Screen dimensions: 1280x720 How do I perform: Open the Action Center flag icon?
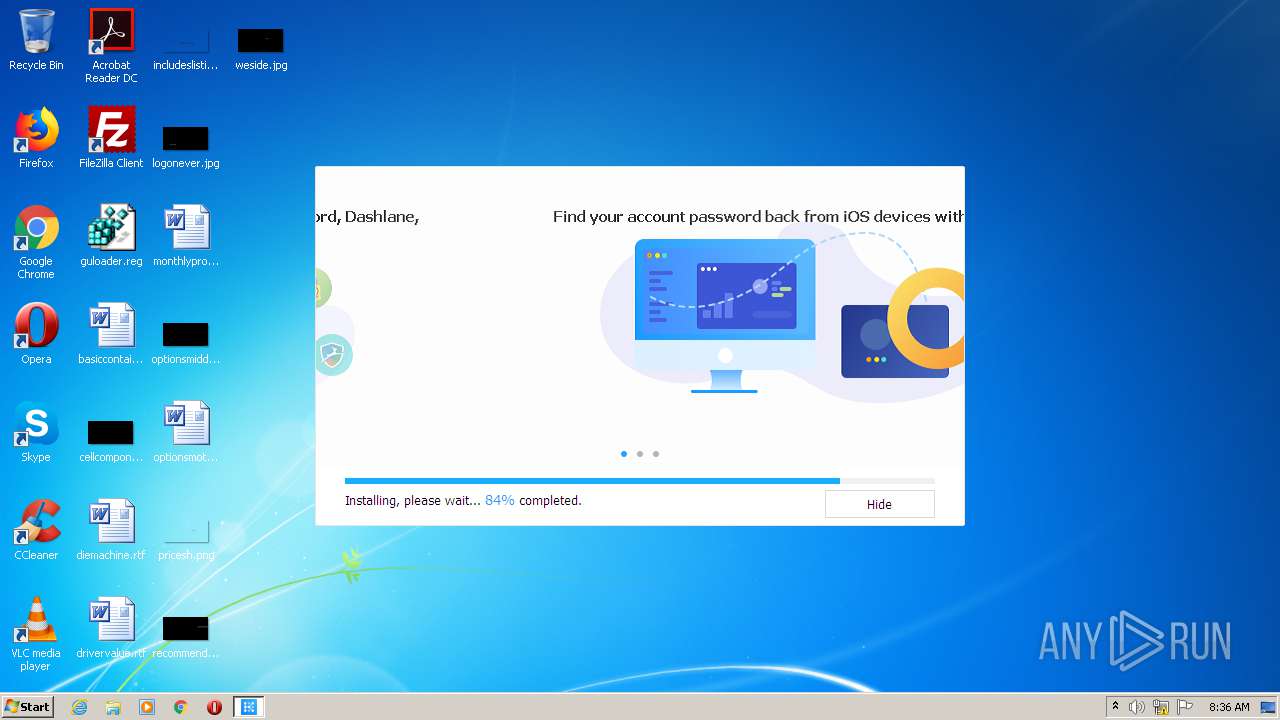(1185, 707)
